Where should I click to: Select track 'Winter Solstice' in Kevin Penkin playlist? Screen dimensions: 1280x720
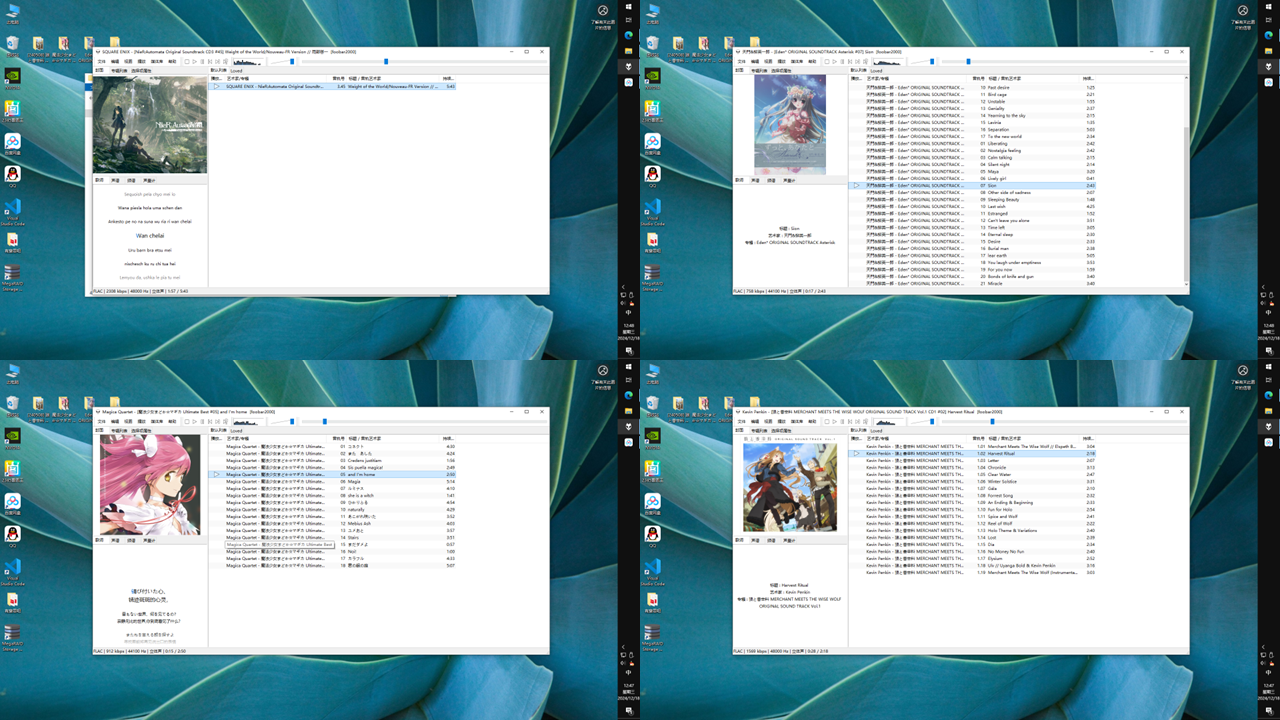(x=974, y=481)
